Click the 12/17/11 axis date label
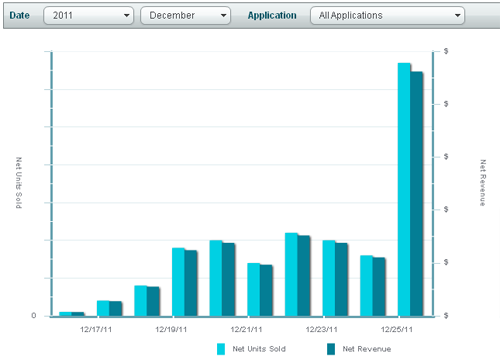The image size is (500, 360). [x=96, y=329]
